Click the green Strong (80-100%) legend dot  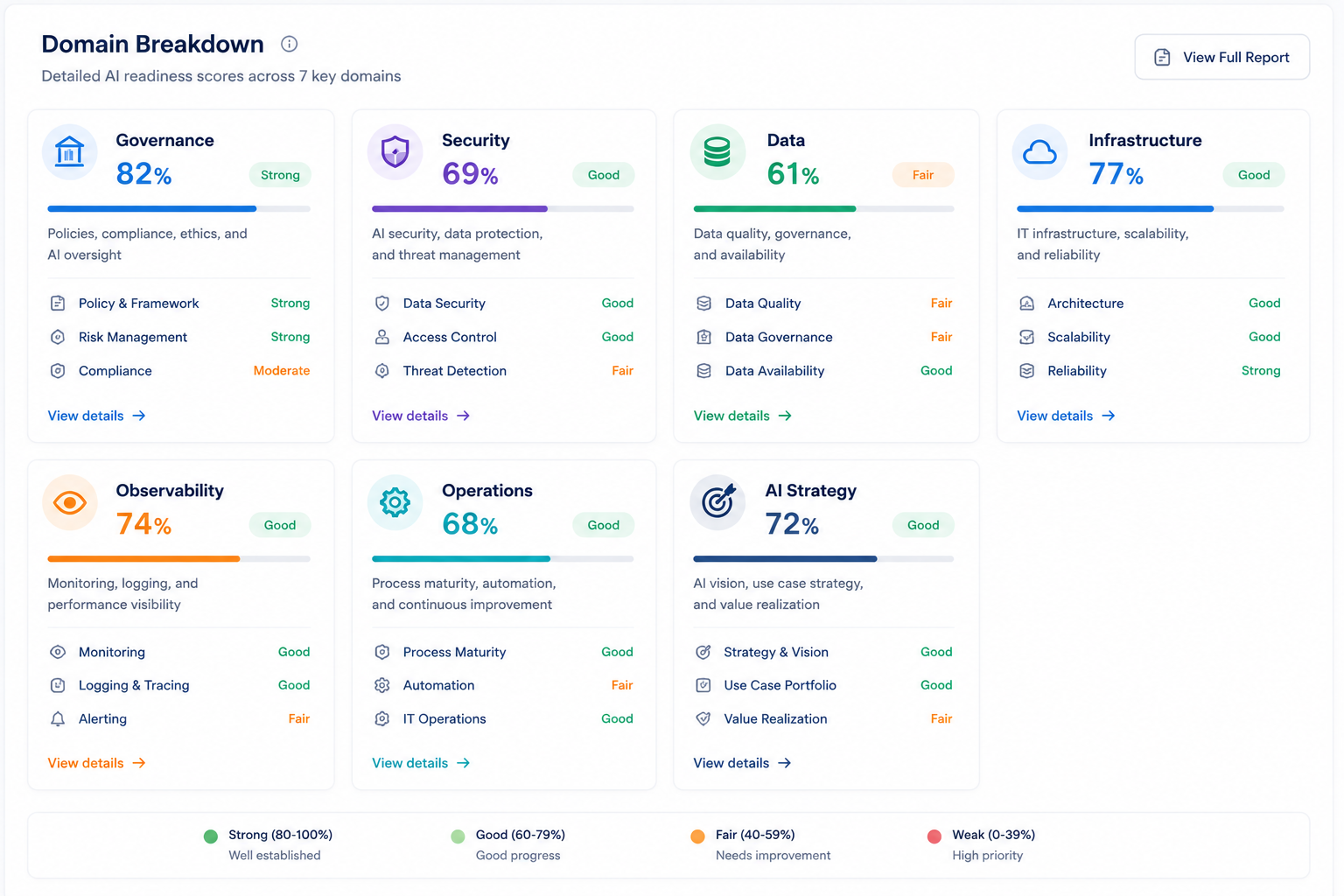(x=211, y=836)
